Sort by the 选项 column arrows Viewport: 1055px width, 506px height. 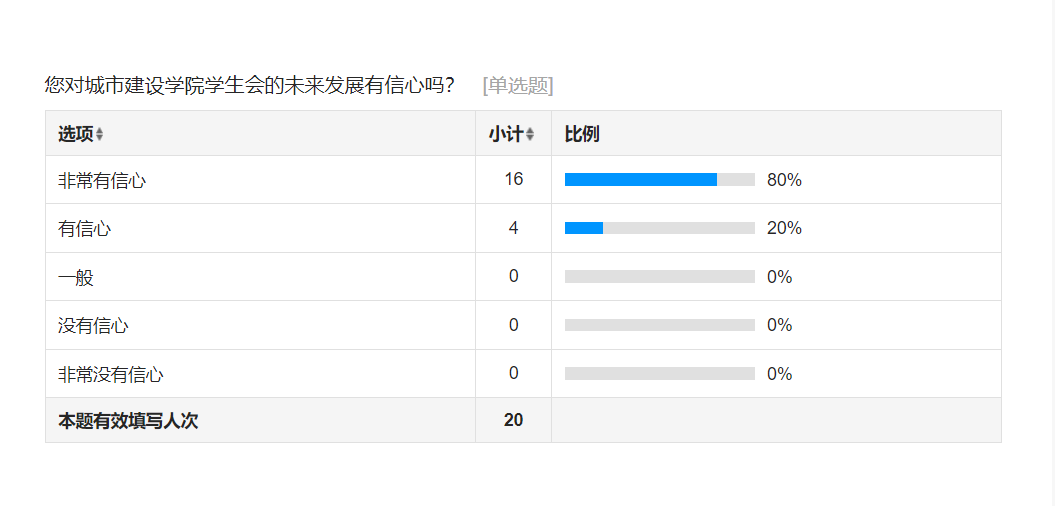(100, 135)
